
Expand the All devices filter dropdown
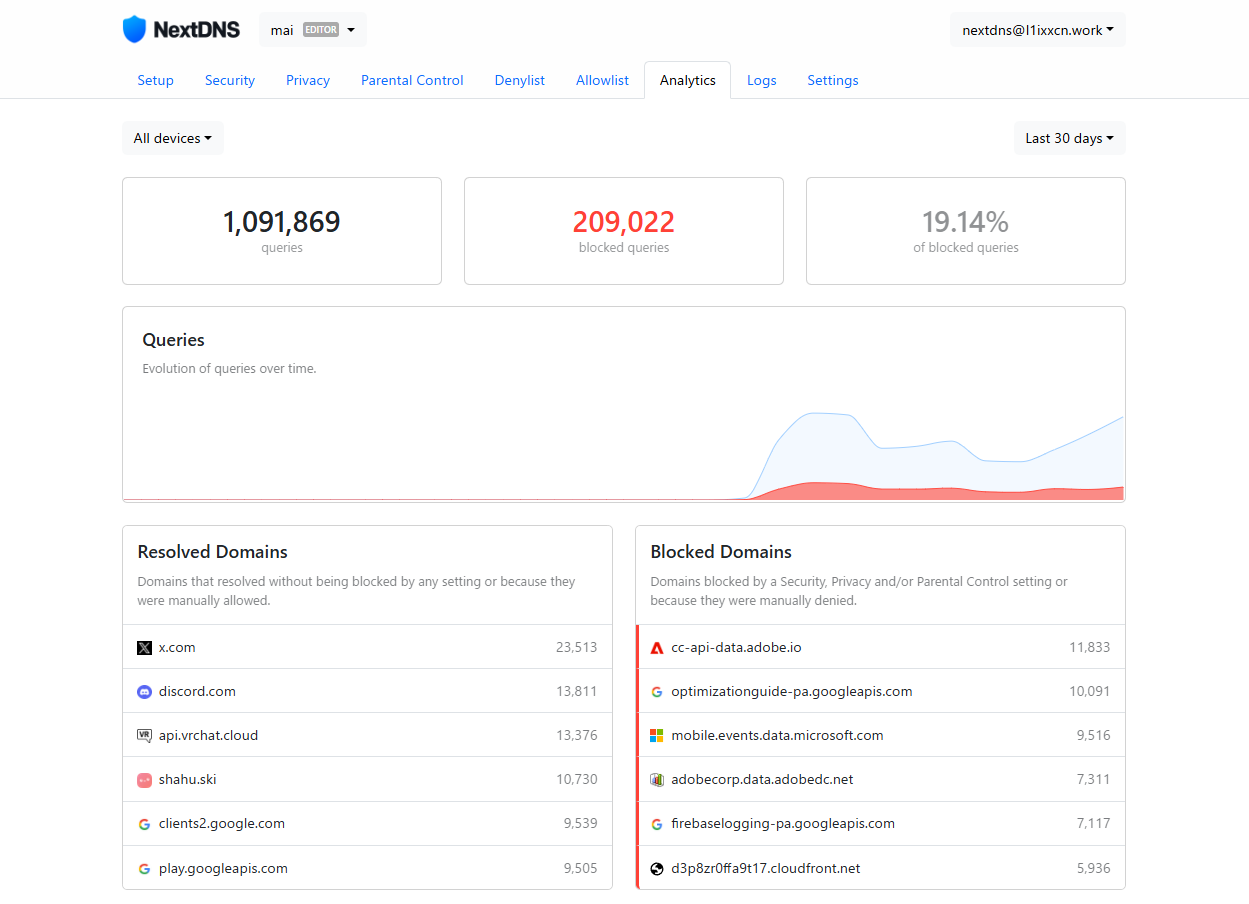(x=173, y=138)
